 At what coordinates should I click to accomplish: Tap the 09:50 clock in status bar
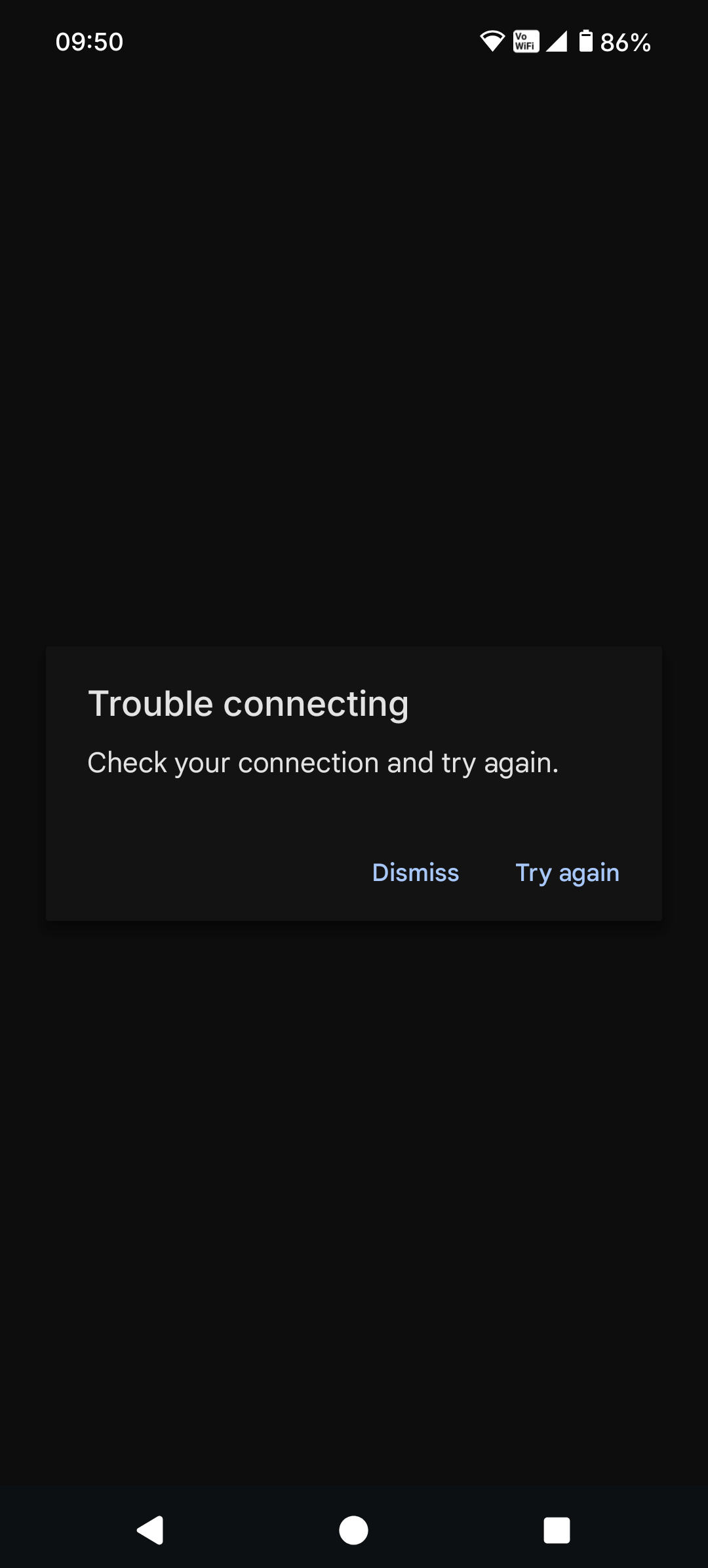tap(90, 42)
